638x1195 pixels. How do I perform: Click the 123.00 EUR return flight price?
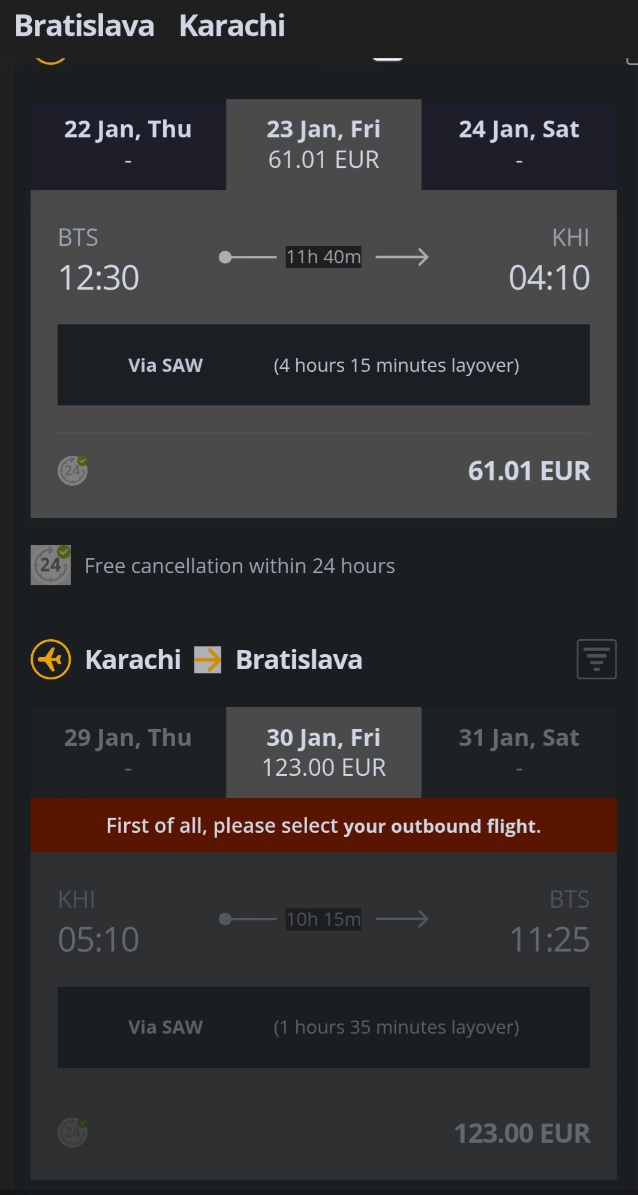point(522,1133)
